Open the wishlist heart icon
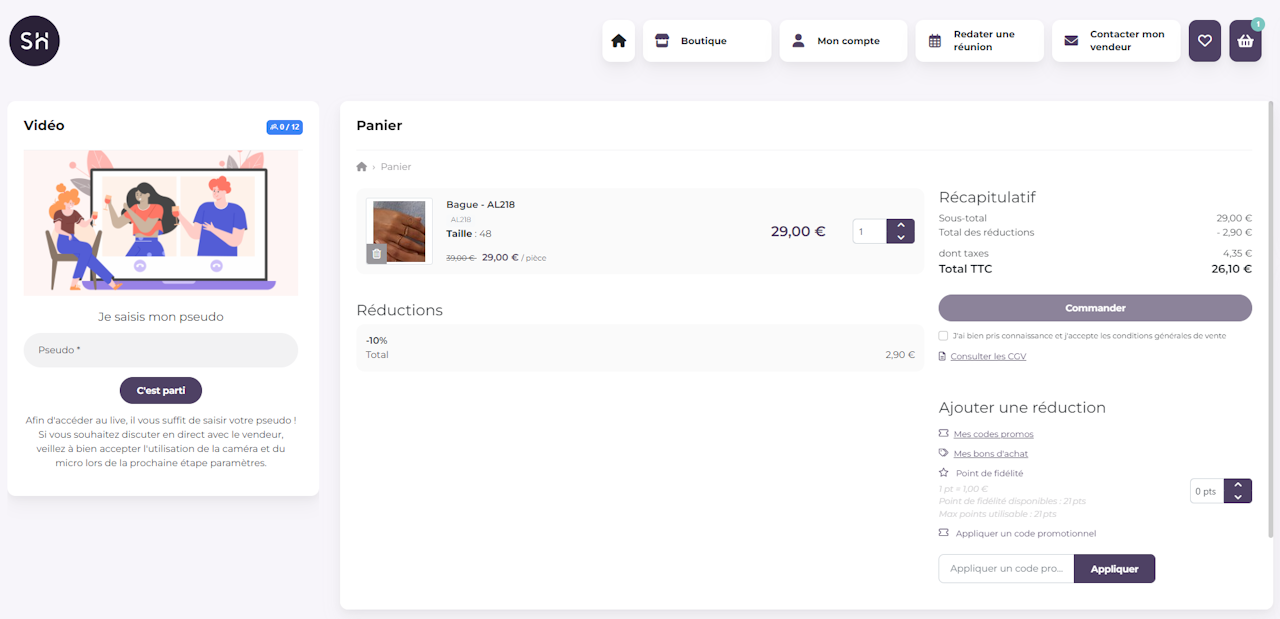The image size is (1280, 619). (x=1204, y=41)
